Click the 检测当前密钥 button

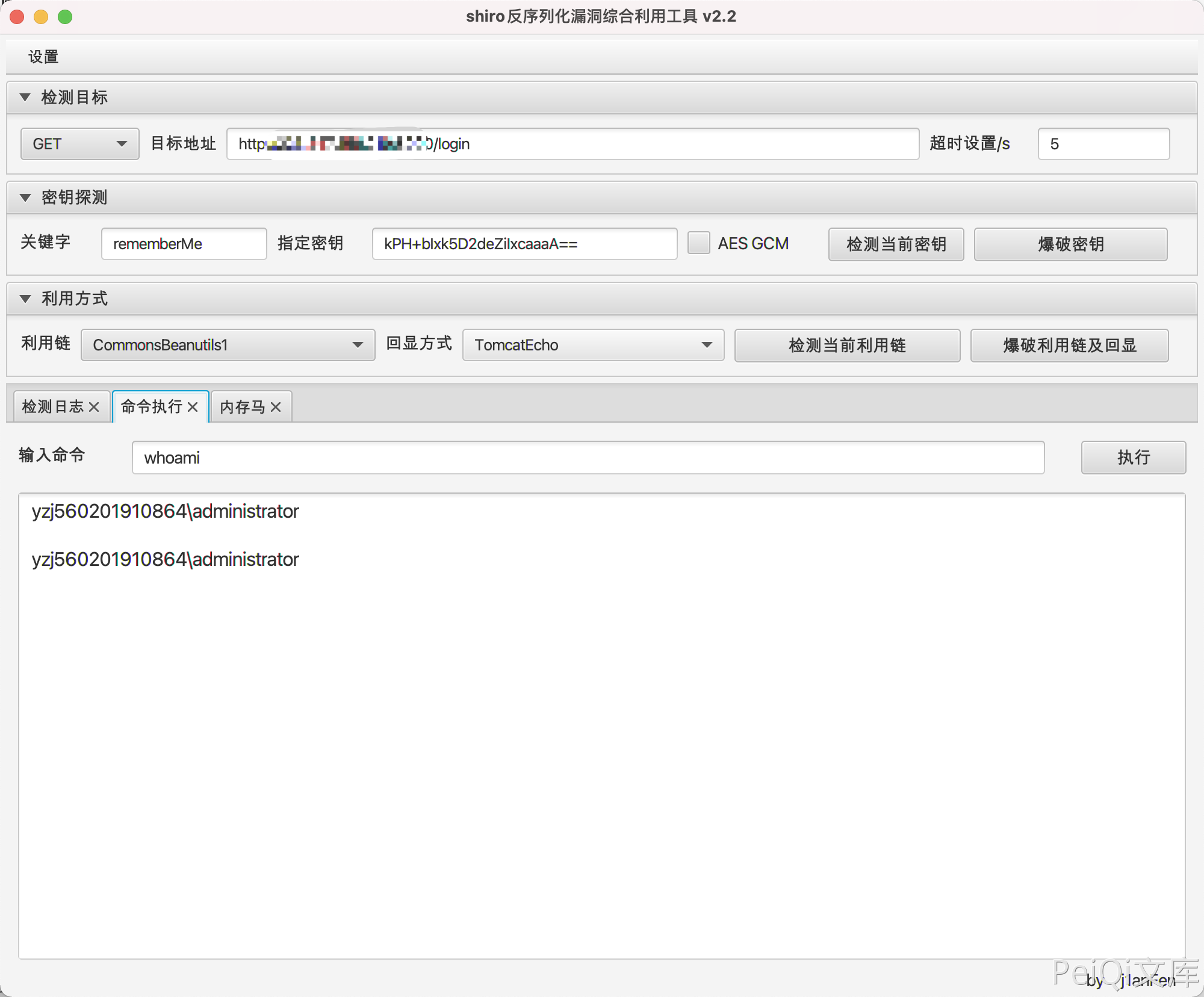(x=896, y=244)
